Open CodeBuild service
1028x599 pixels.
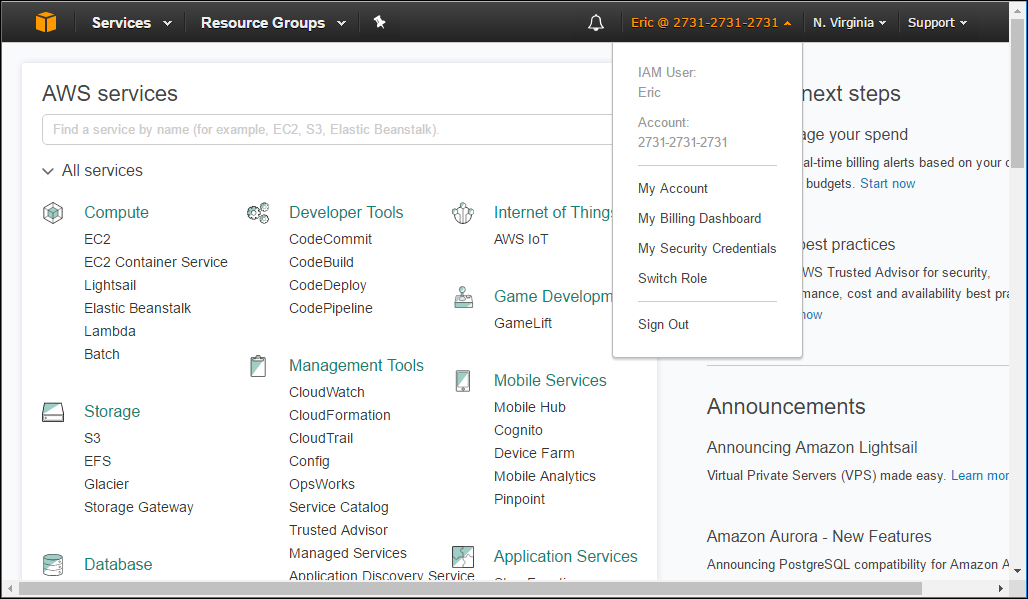[x=321, y=262]
